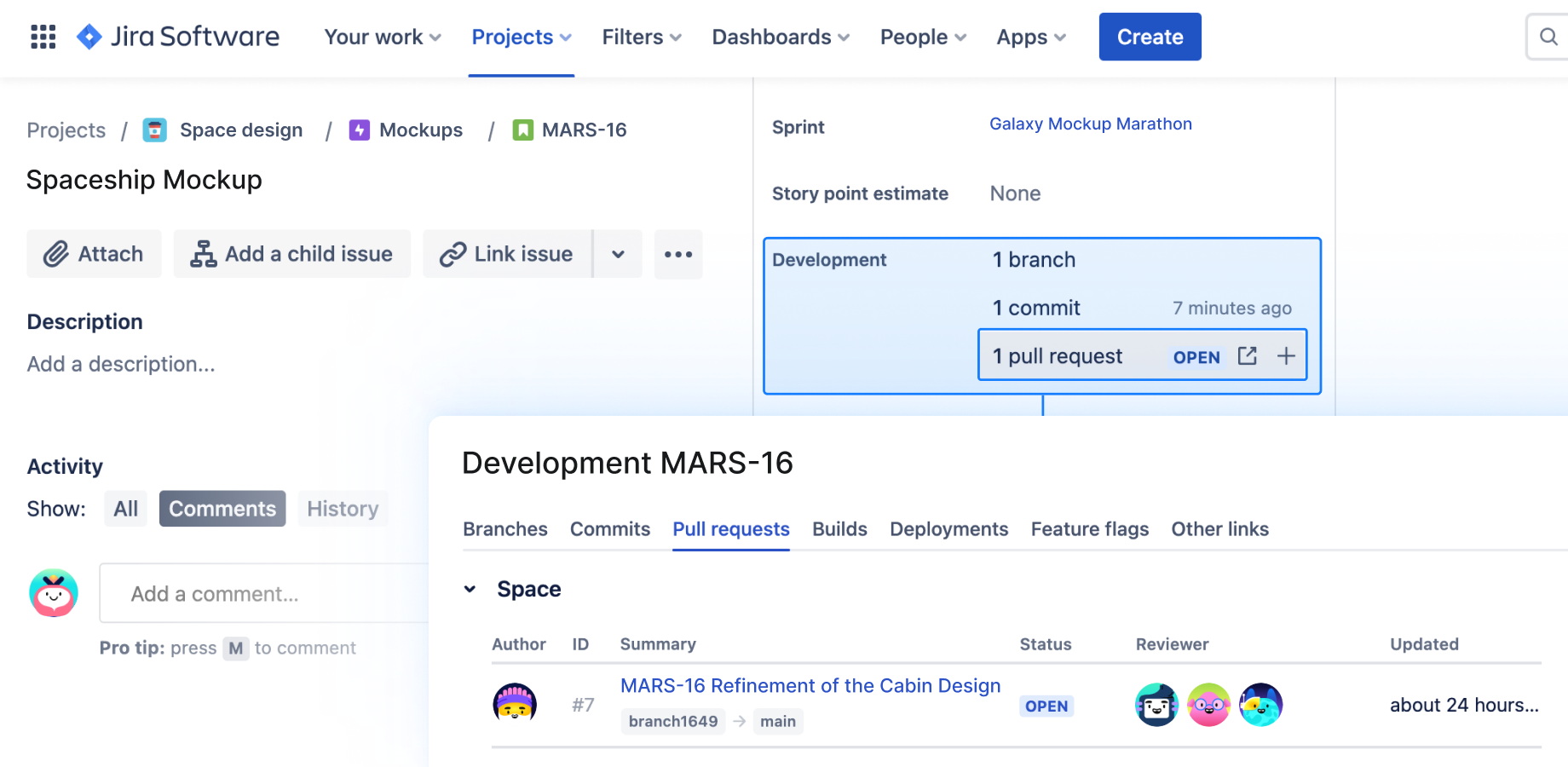The width and height of the screenshot is (1568, 767).
Task: Switch to the Commits tab
Action: click(610, 529)
